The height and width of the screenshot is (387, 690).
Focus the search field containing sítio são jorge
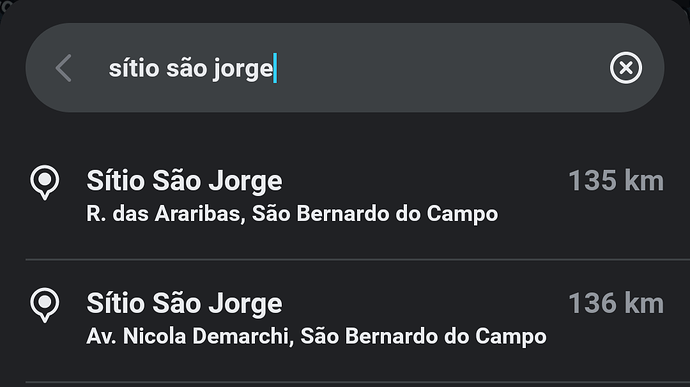tap(345, 68)
